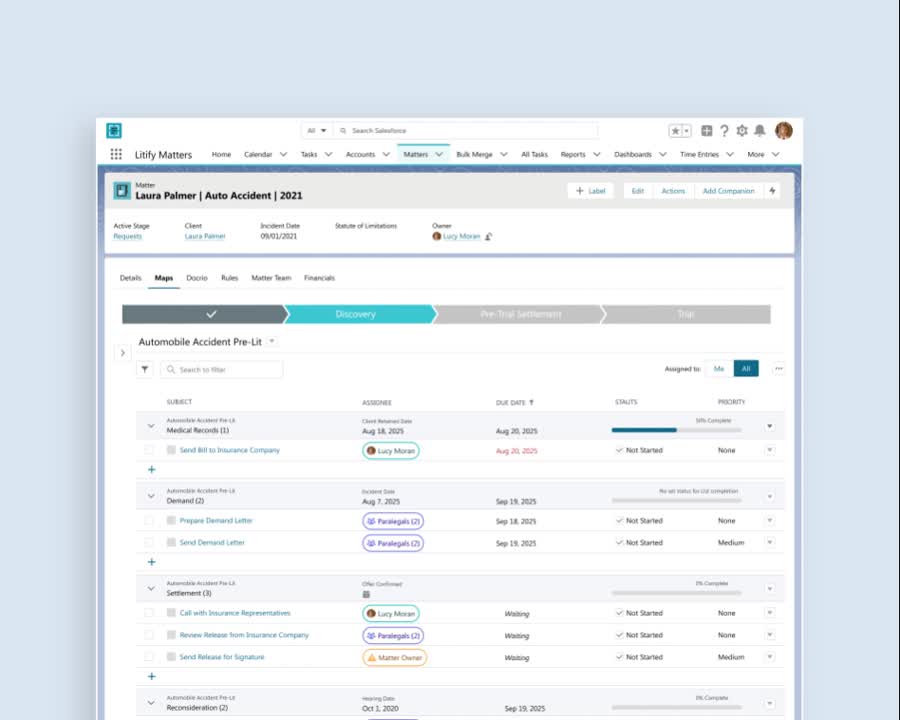Click Paralegals pill on Review Release row
The width and height of the screenshot is (900, 720).
point(393,636)
